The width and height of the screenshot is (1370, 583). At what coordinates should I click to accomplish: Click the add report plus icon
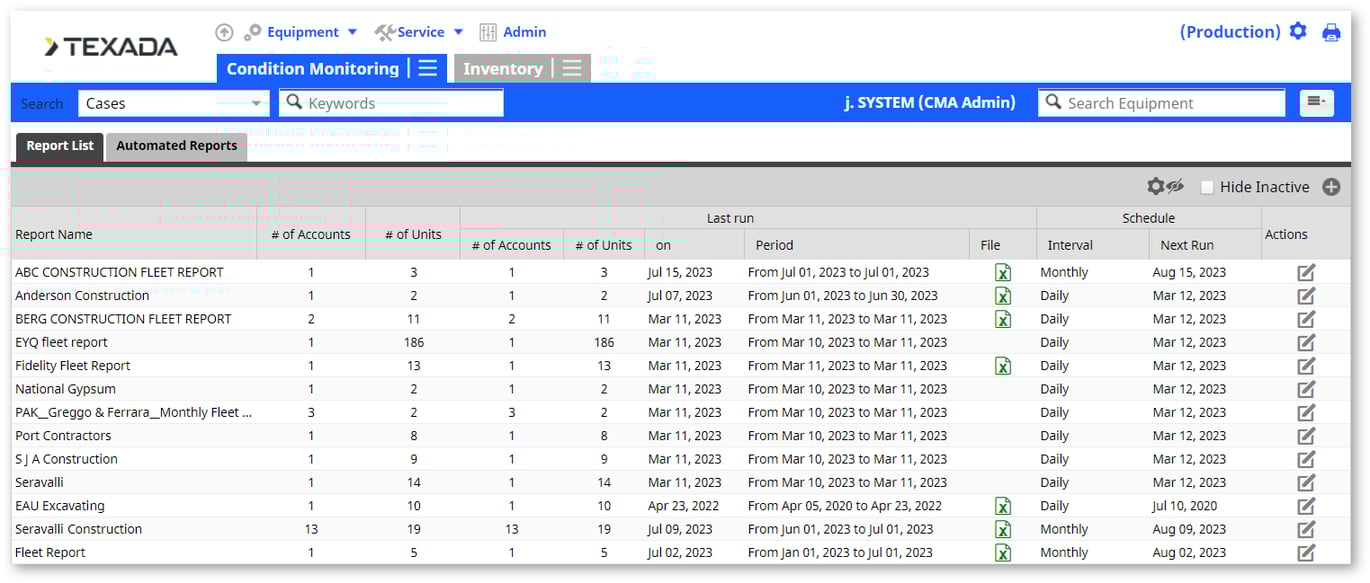(1331, 187)
